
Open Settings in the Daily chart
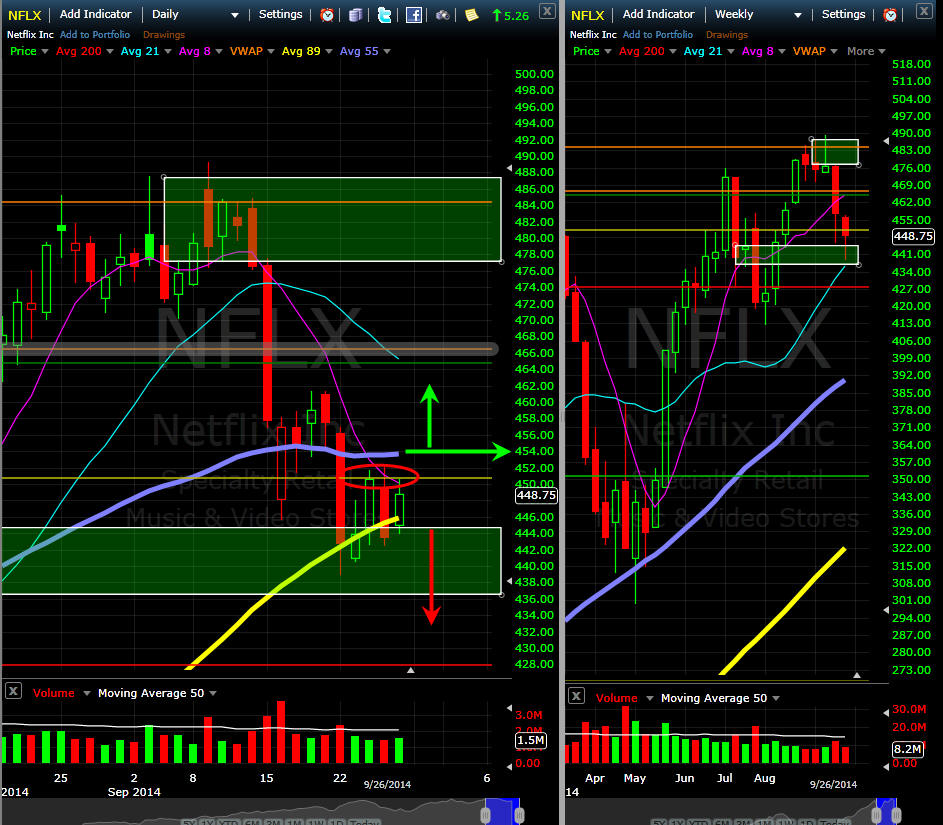280,14
